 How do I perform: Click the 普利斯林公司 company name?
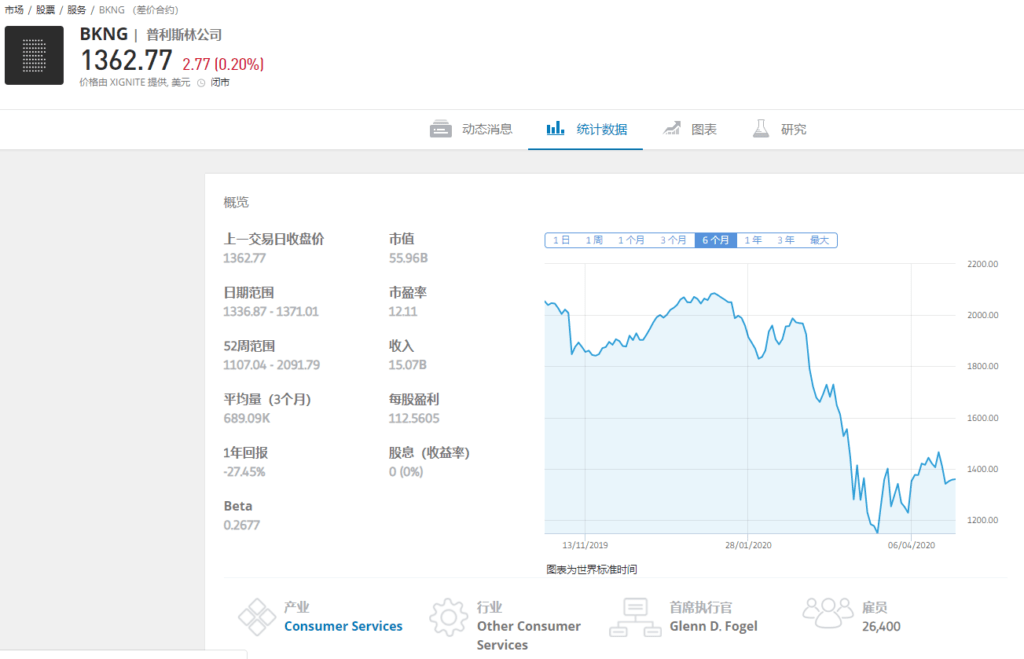(184, 35)
